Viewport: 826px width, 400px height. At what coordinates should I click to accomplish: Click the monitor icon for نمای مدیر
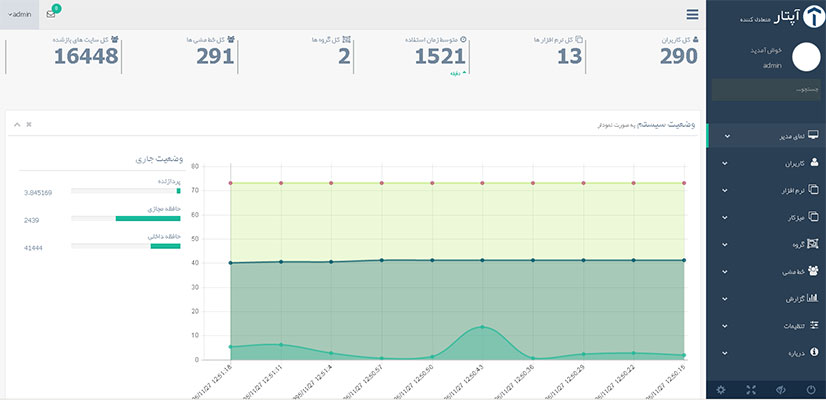tap(813, 135)
